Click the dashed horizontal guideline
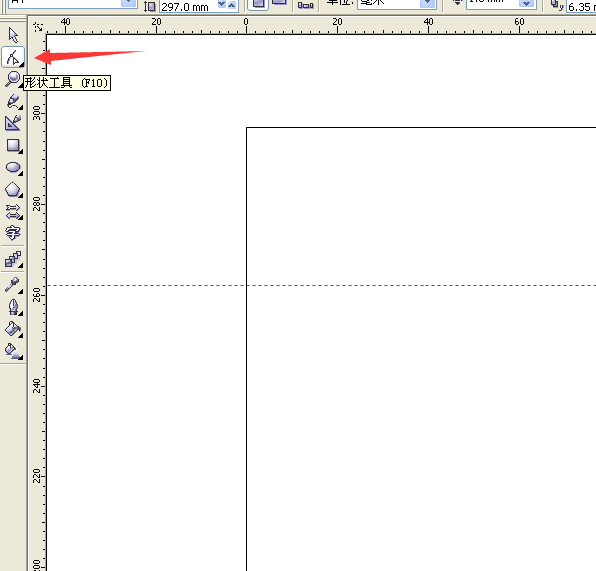The width and height of the screenshot is (596, 571). click(321, 285)
